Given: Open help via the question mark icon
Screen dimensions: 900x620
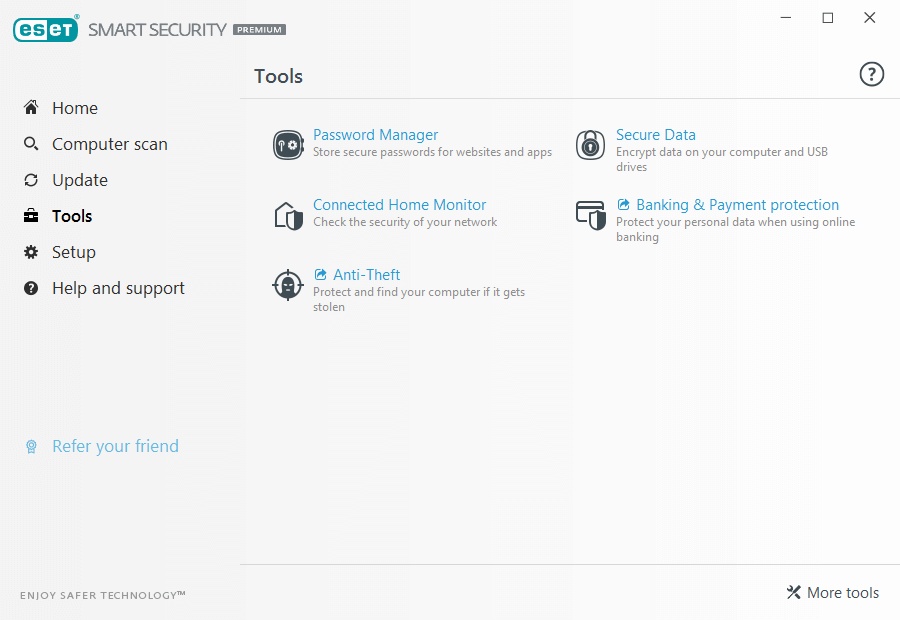Looking at the screenshot, I should pyautogui.click(x=872, y=74).
